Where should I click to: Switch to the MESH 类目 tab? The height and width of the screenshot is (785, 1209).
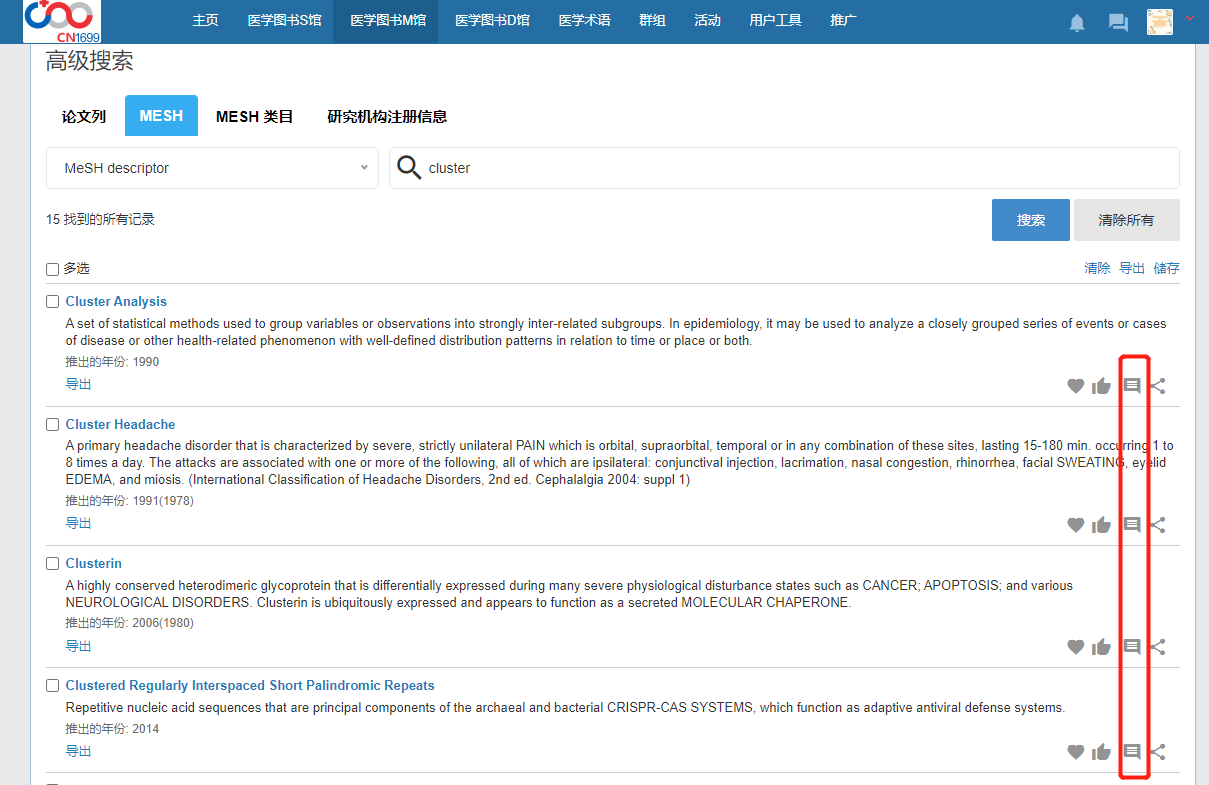click(x=254, y=116)
